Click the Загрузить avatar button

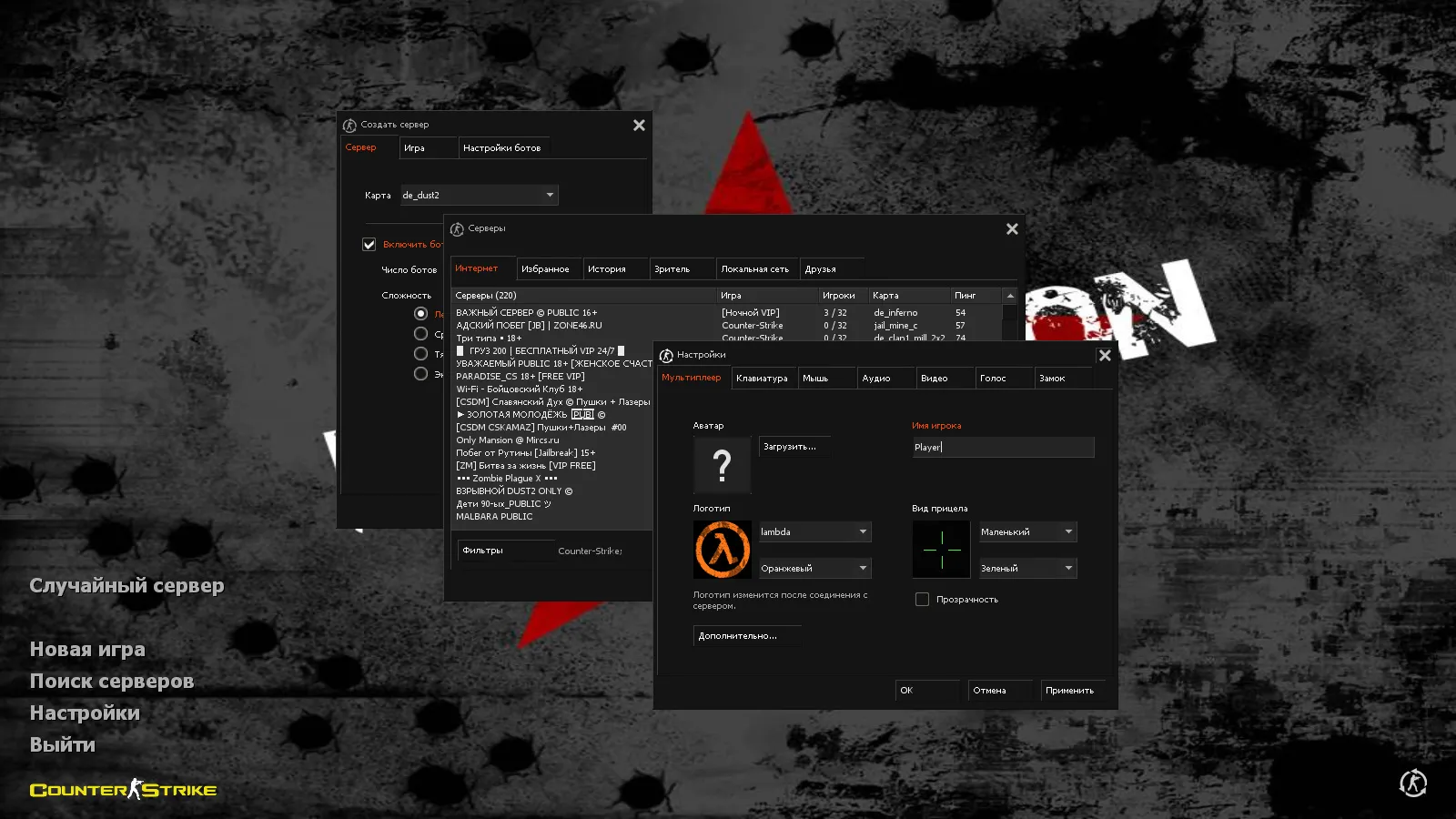[x=793, y=445]
